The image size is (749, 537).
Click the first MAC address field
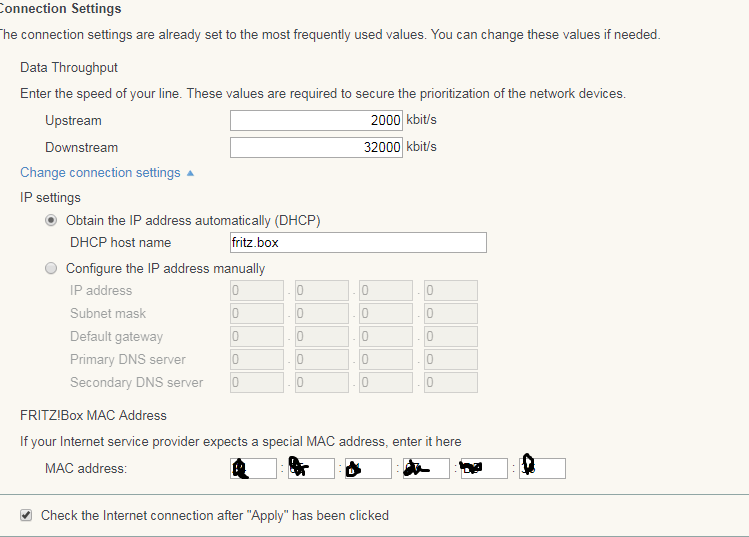(253, 468)
